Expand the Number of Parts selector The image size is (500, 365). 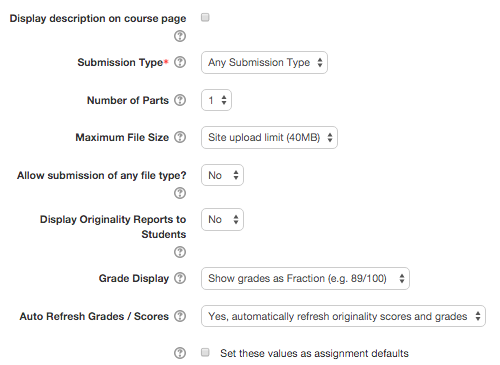point(216,100)
